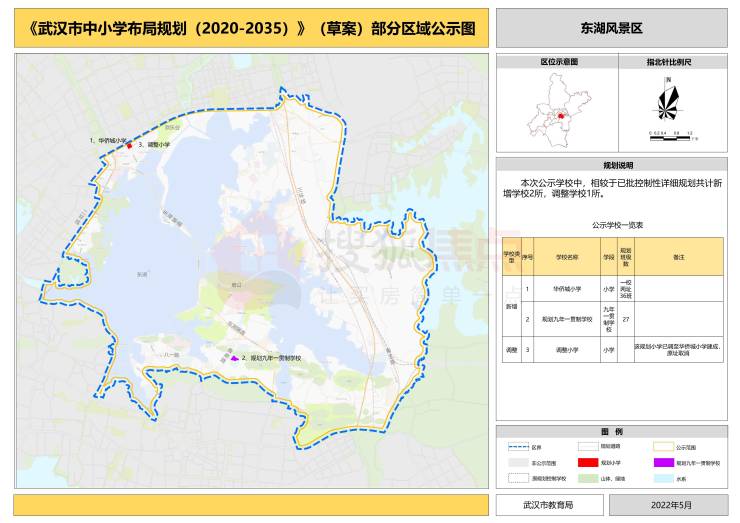Click the map label 3、调整小学
The height and width of the screenshot is (523, 740).
click(154, 145)
